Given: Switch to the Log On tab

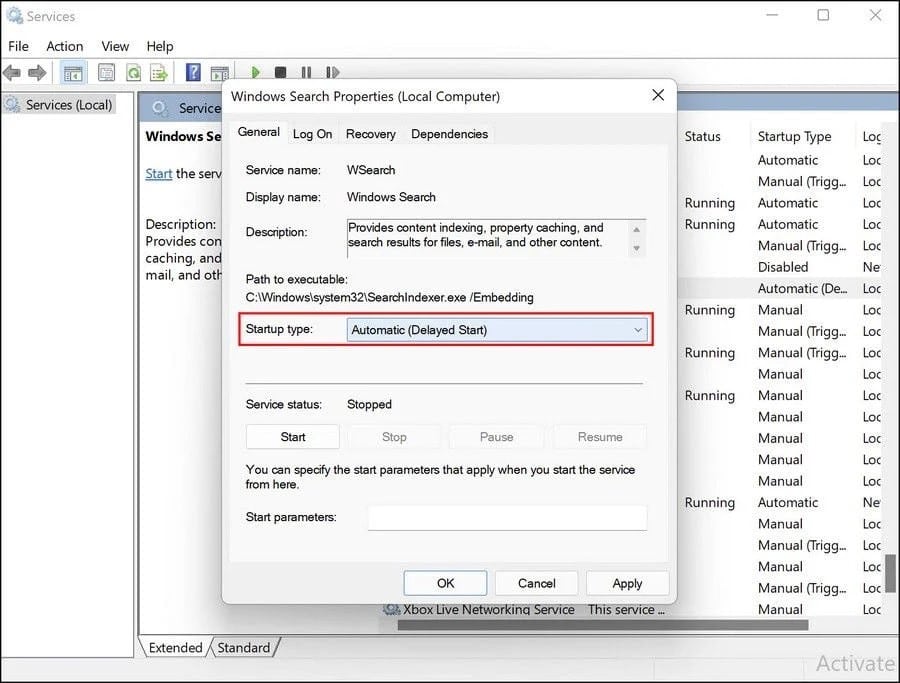Looking at the screenshot, I should point(312,133).
